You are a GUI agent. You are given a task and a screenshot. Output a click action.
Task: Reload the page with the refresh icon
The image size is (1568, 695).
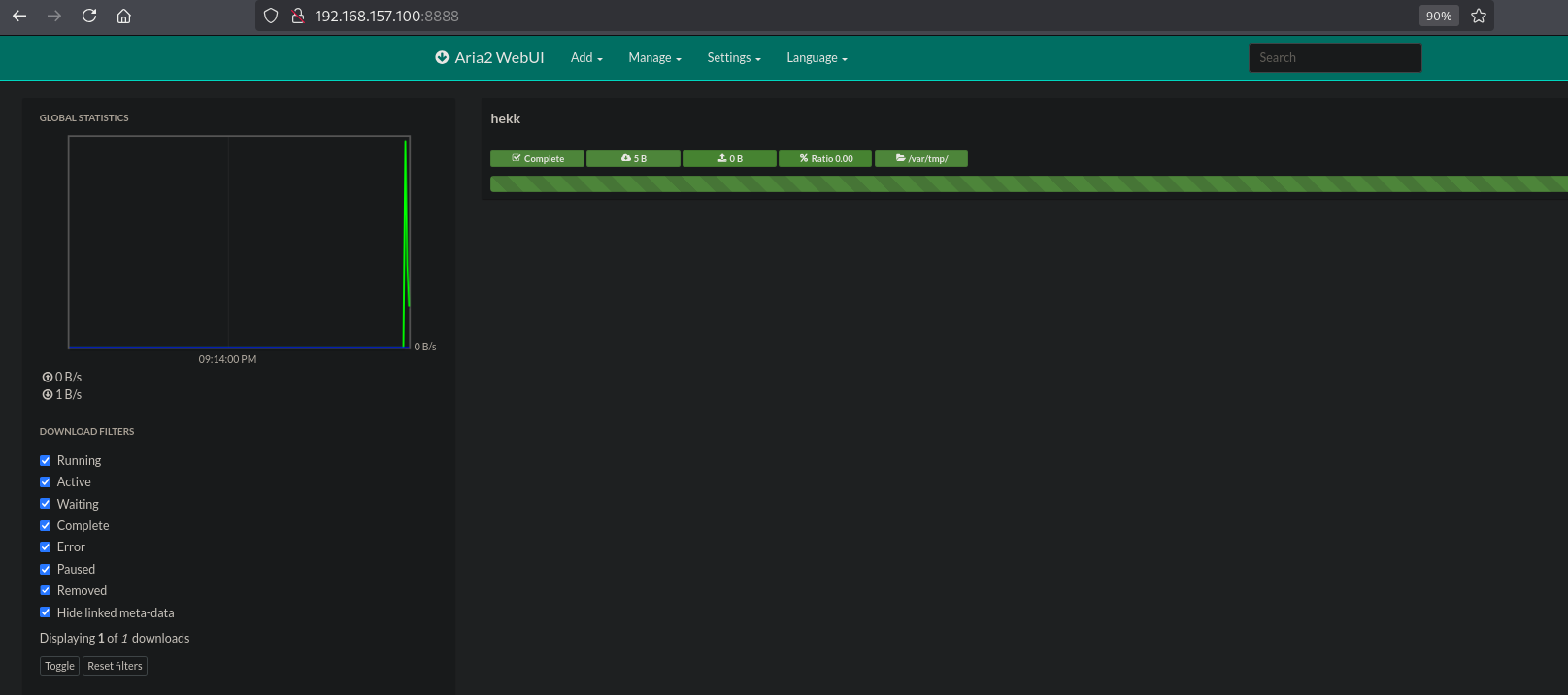tap(89, 16)
